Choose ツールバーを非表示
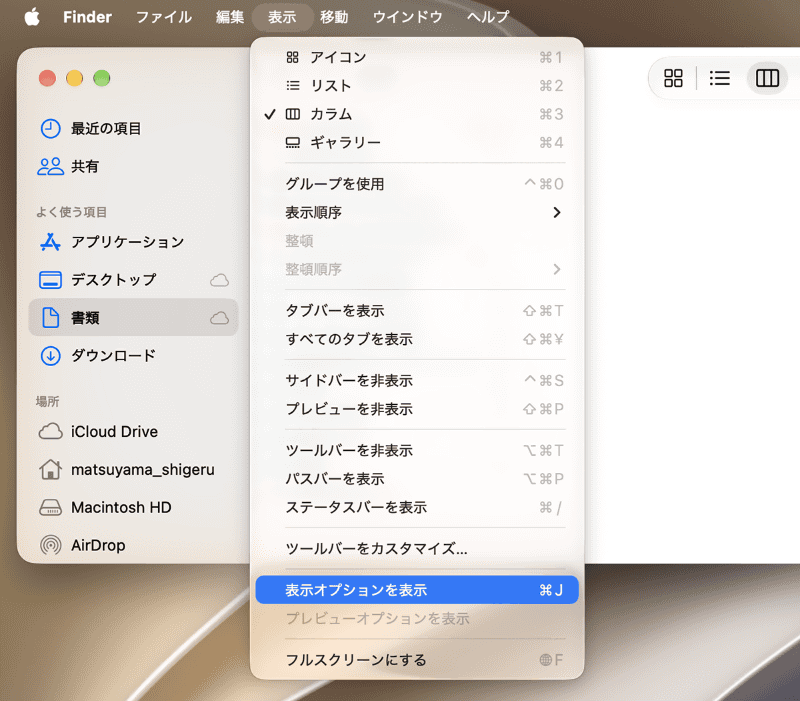 417,450
